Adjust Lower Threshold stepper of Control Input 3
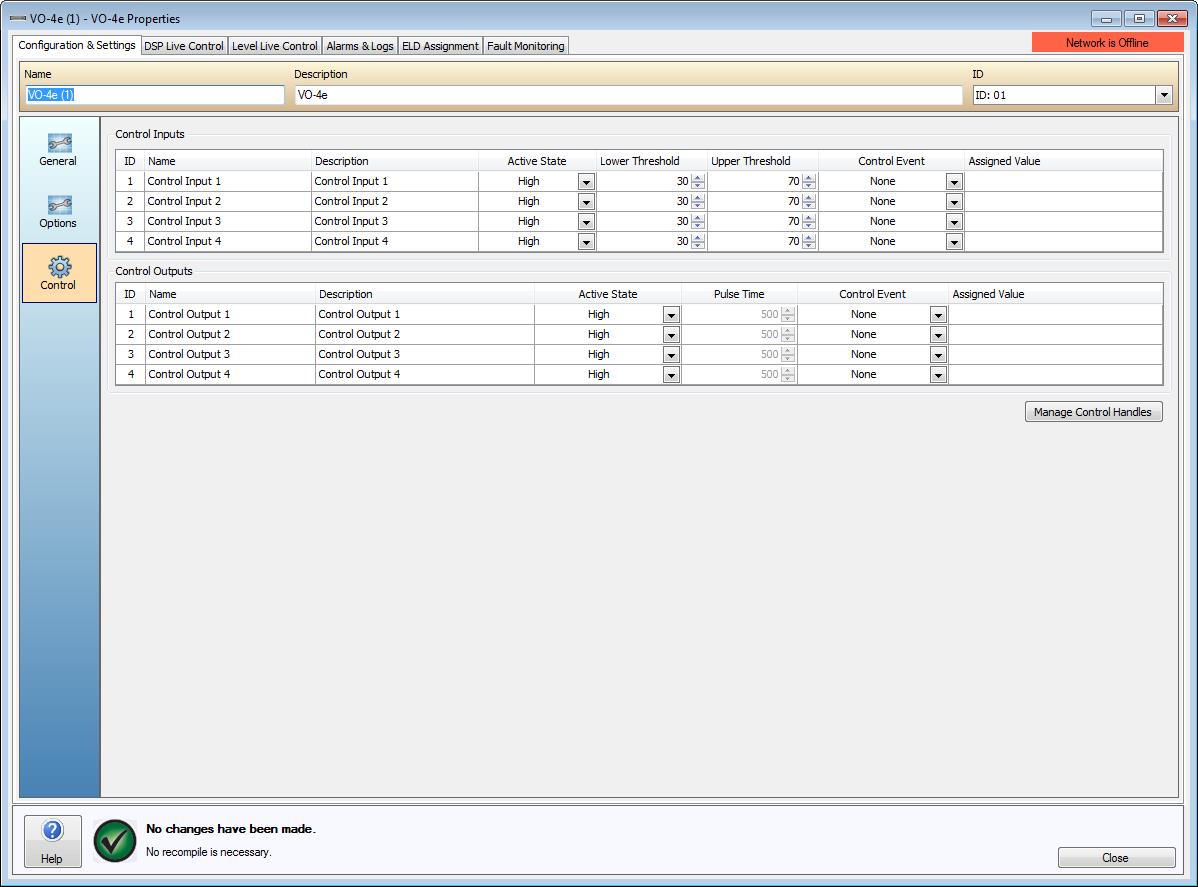This screenshot has height=887, width=1198. click(698, 222)
